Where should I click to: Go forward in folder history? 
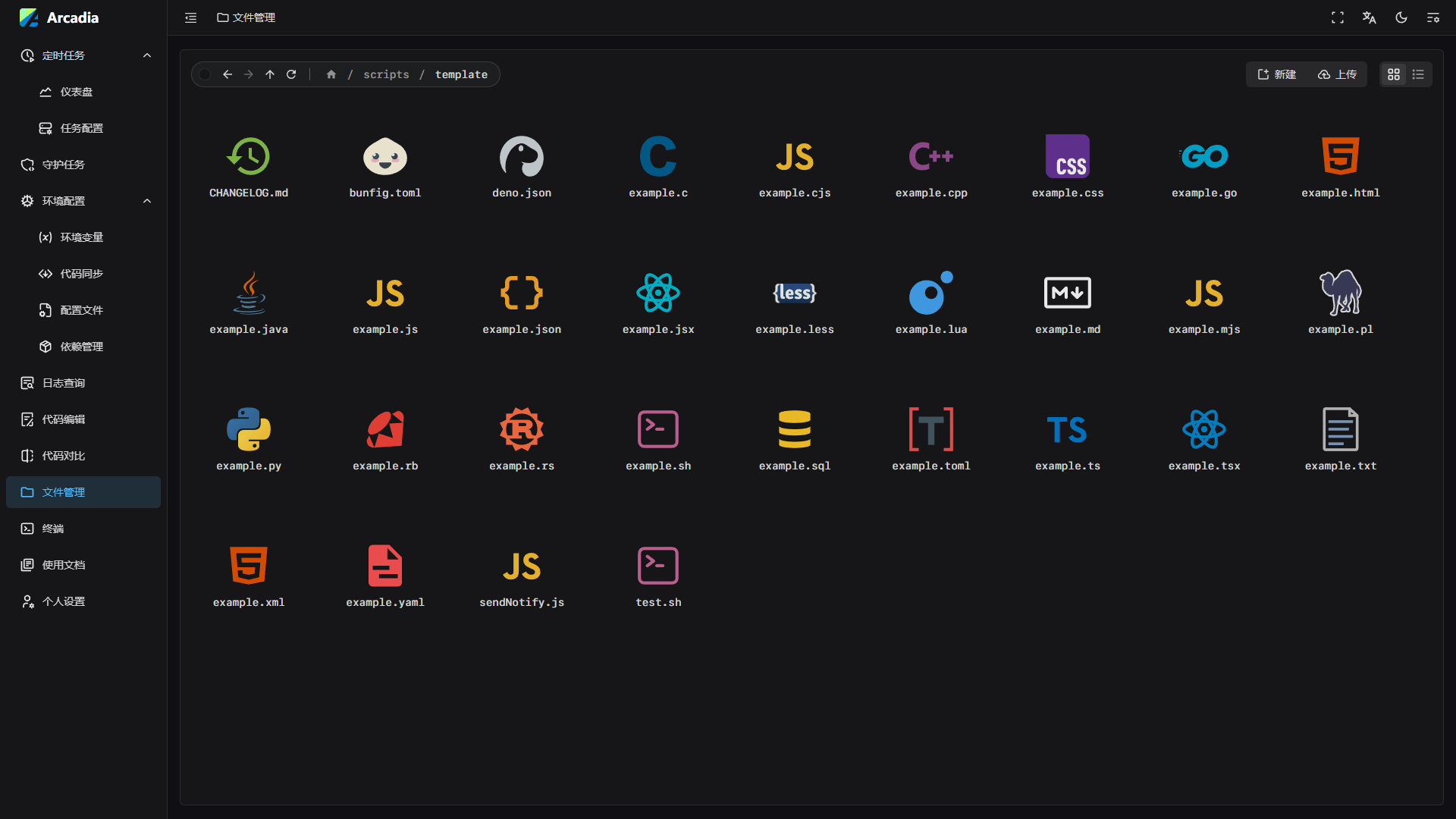[249, 74]
